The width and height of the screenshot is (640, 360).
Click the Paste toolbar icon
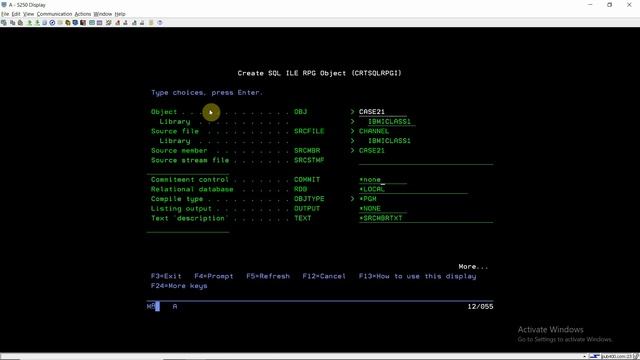tap(20, 23)
